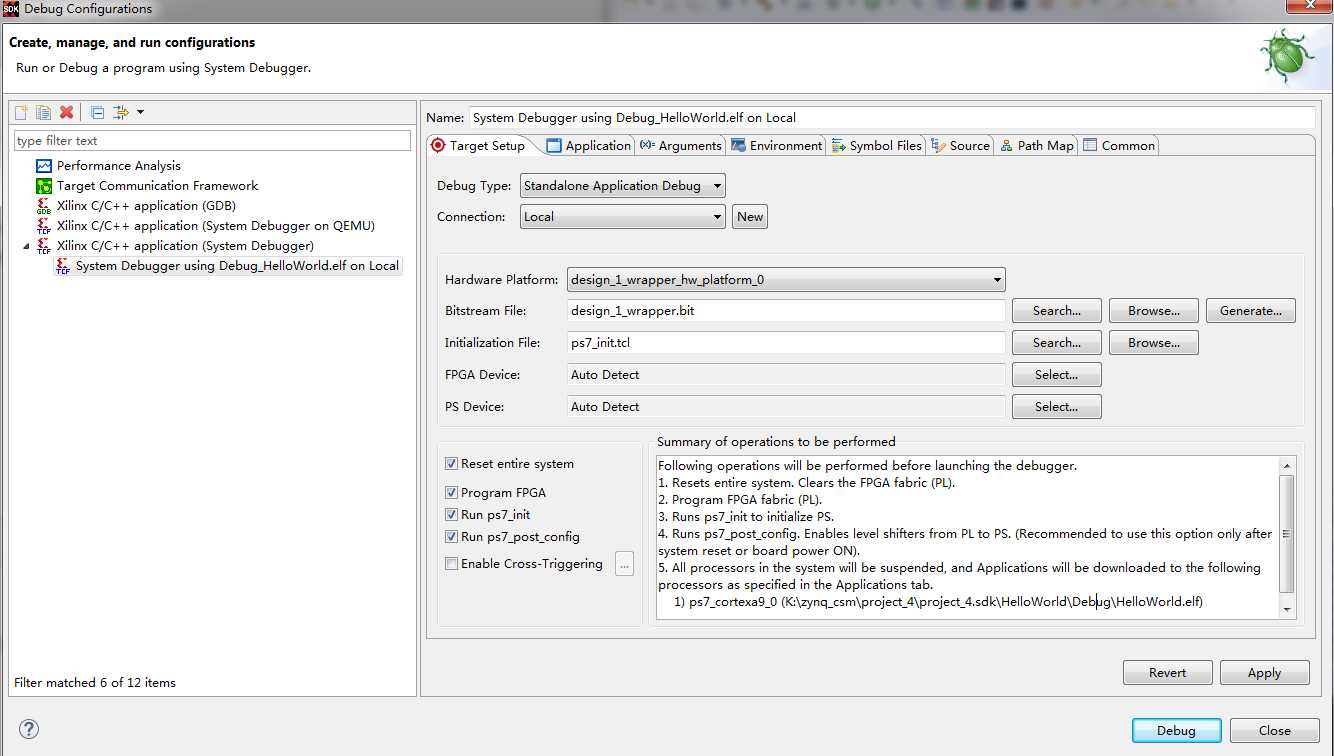Search for the Bitstream File
Viewport: 1334px width, 756px height.
[1057, 311]
